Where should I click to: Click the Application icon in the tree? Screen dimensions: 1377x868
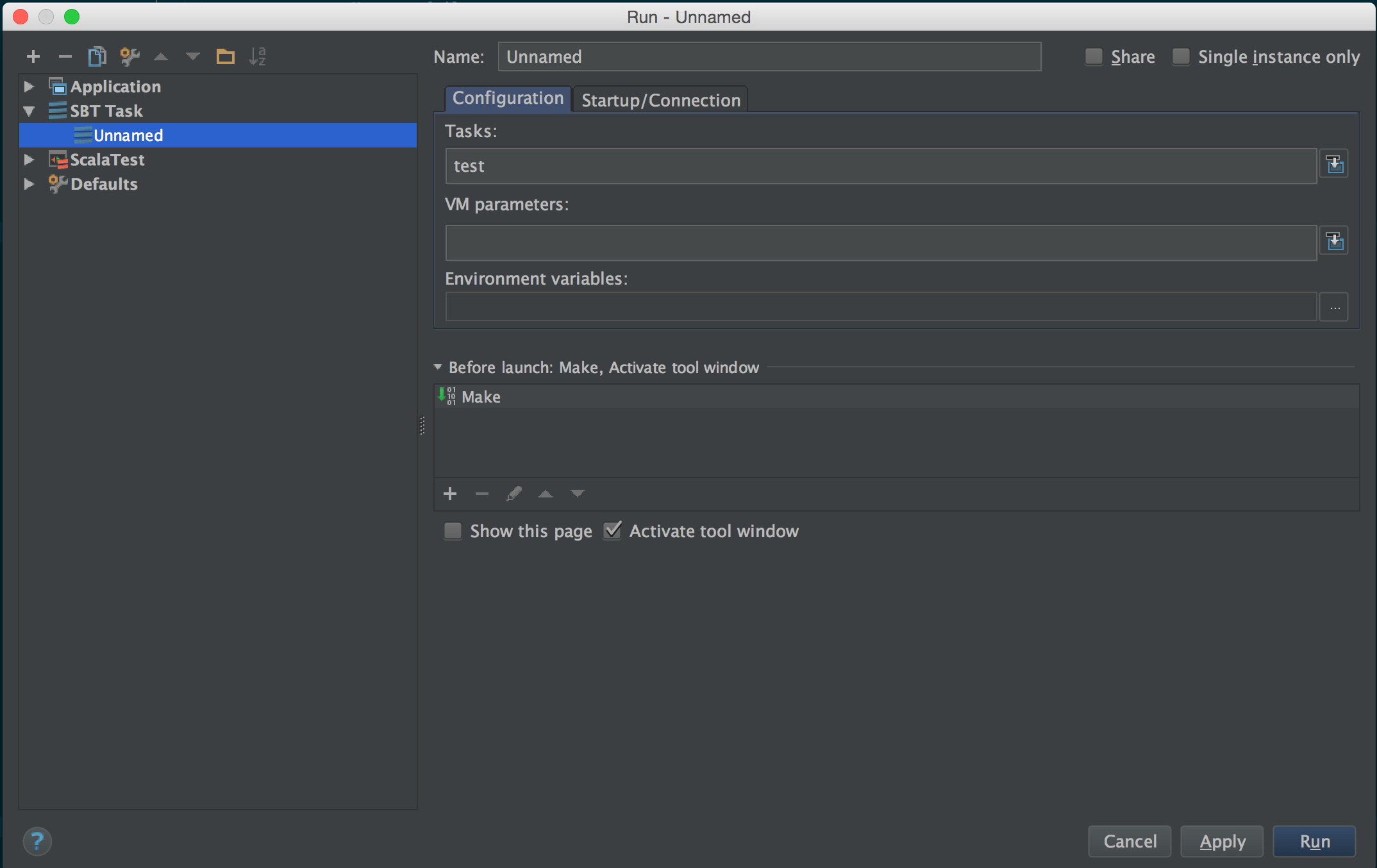[58, 87]
